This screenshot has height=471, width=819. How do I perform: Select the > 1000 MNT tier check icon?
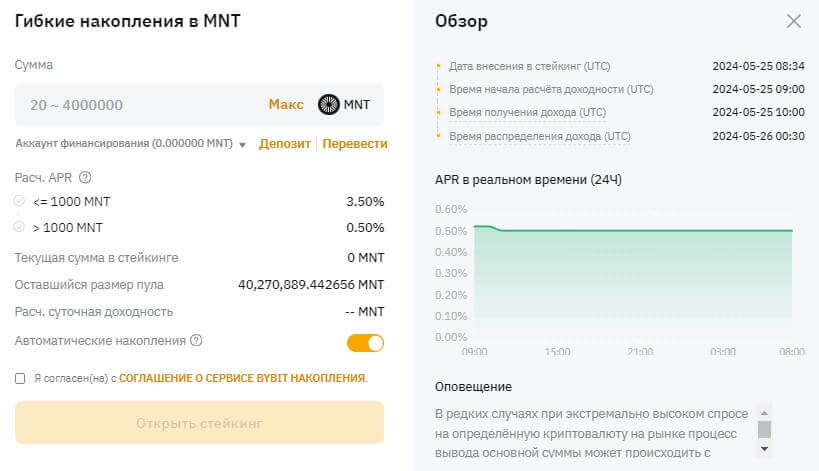pyautogui.click(x=20, y=227)
